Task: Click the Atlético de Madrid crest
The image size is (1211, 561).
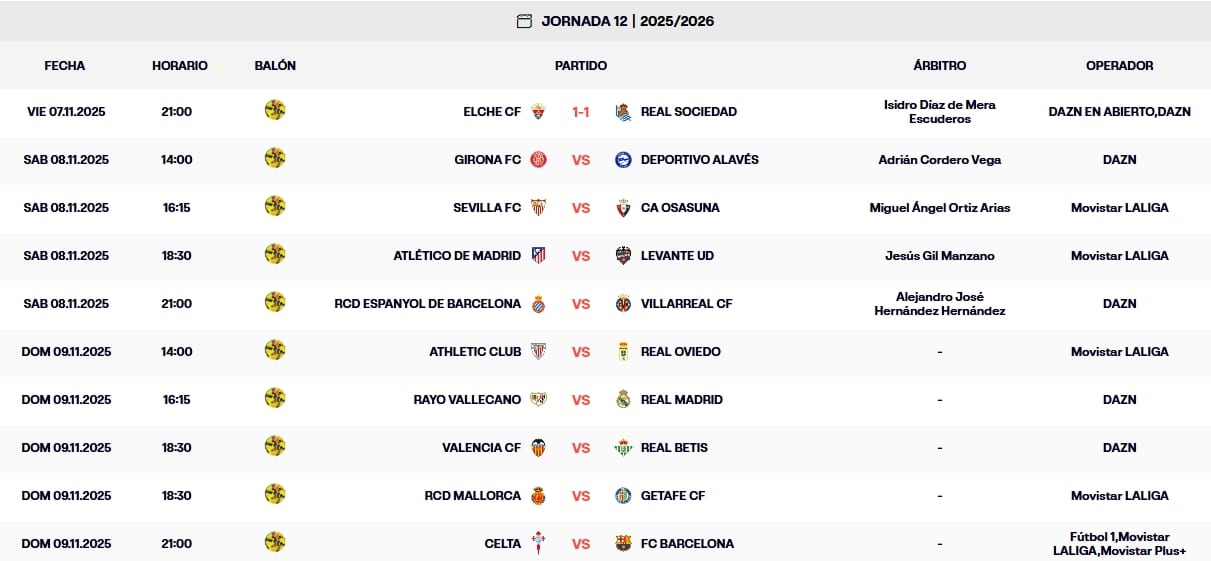Action: click(x=539, y=256)
